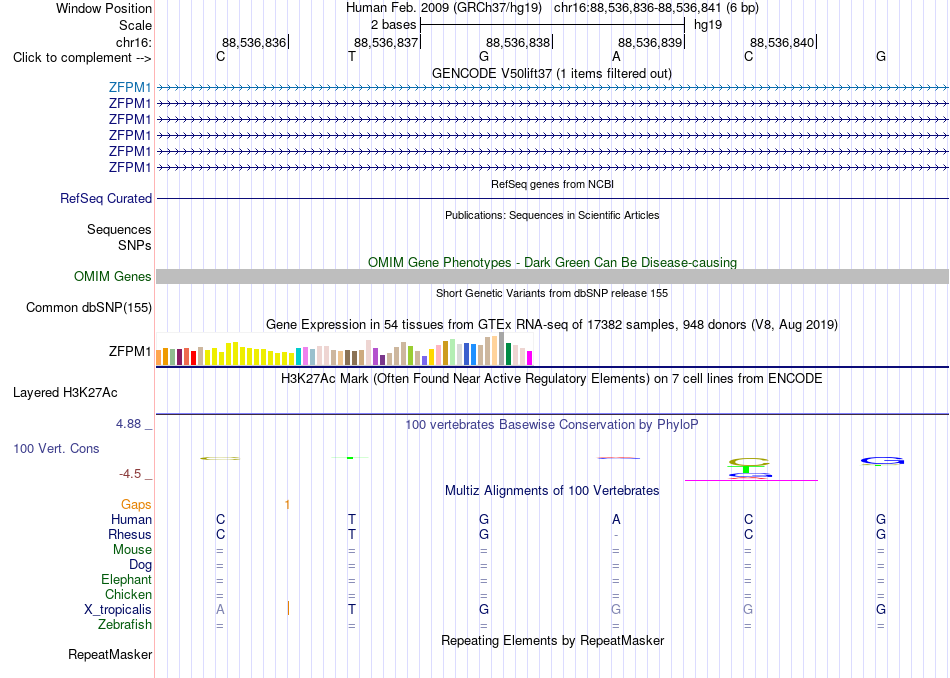950x678 pixels.
Task: Click the SNPs track label
Action: [135, 245]
